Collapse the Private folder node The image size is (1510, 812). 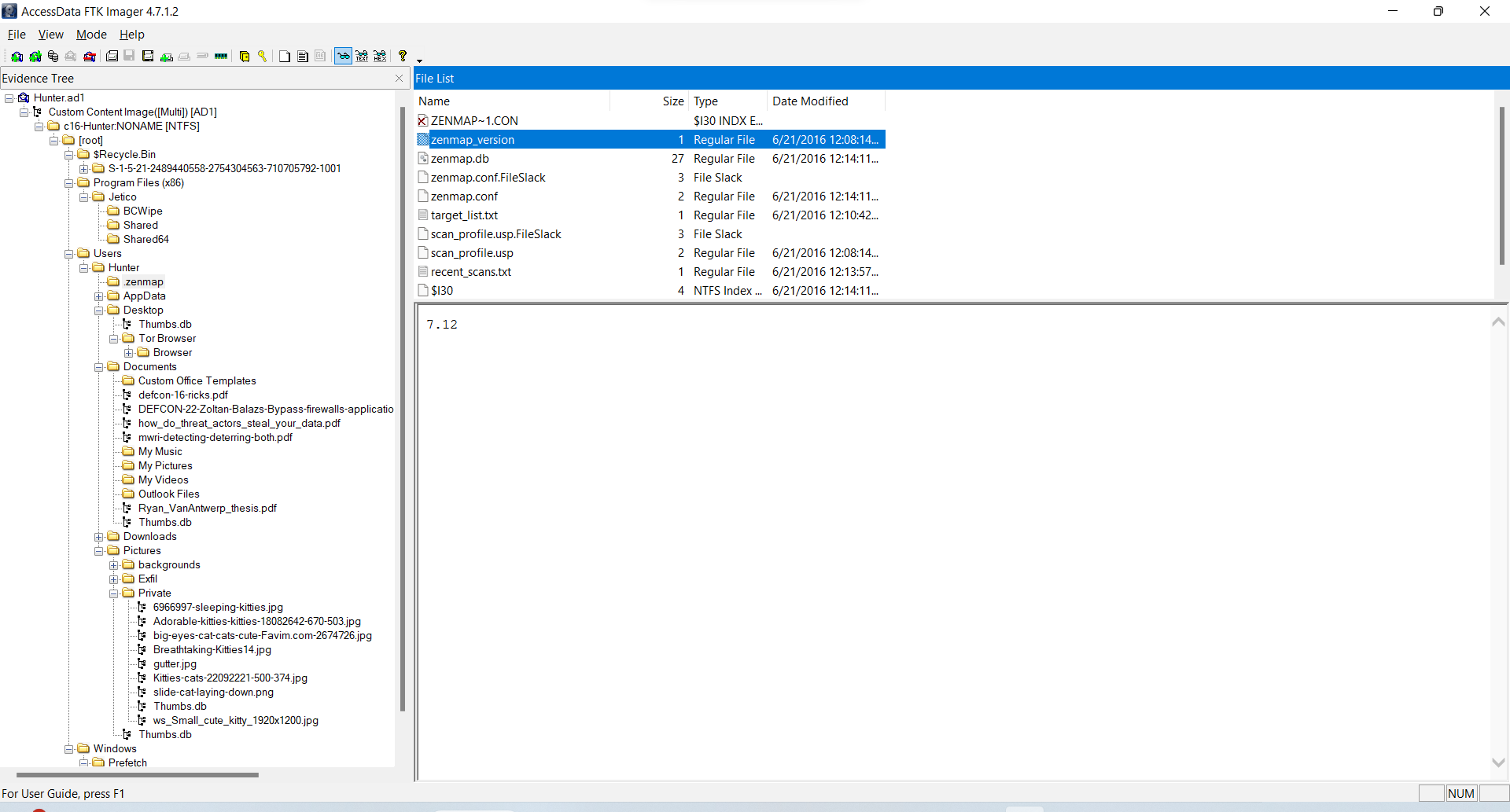coord(114,593)
